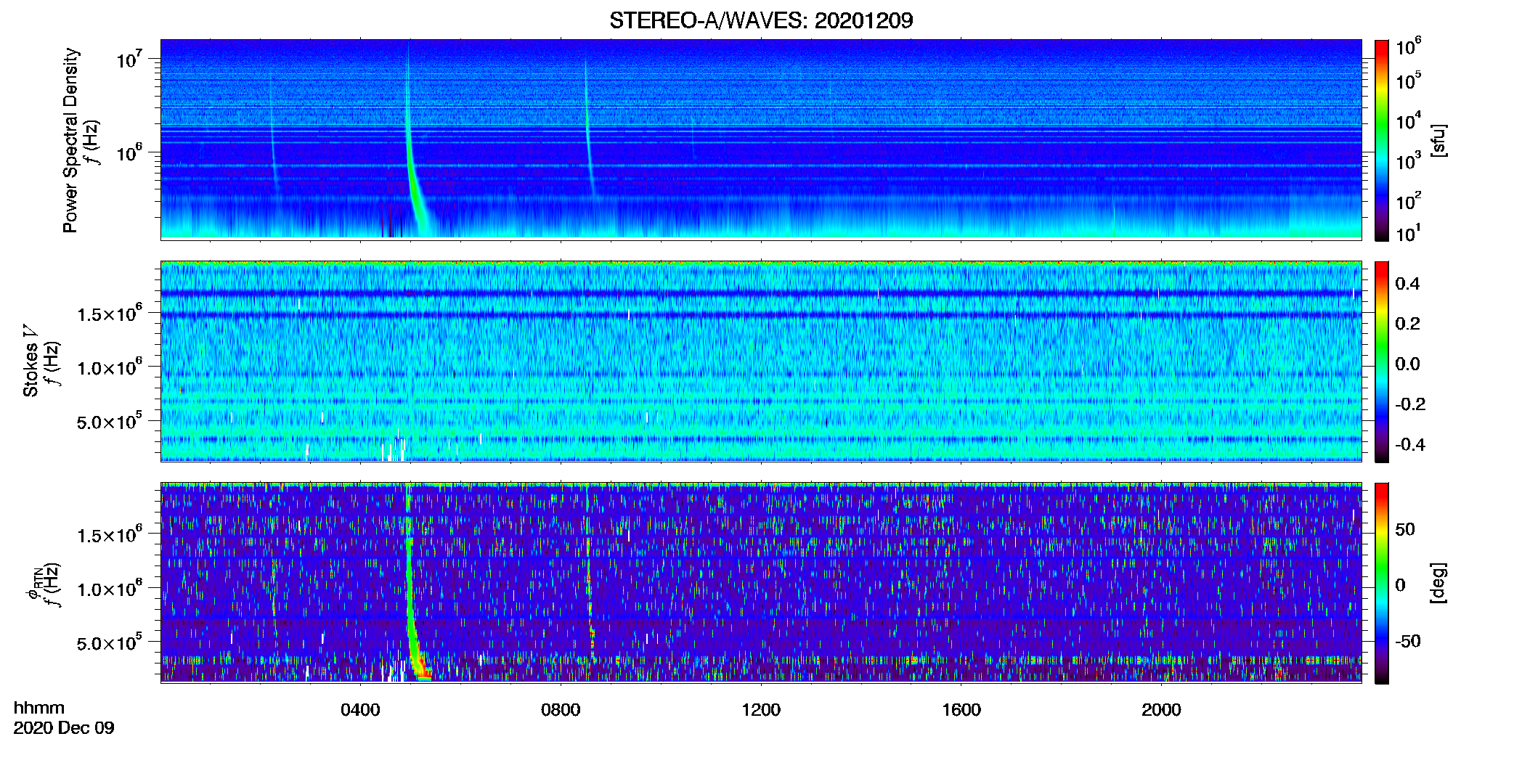
Task: Click the phi RTN degrees color bar
Action: tap(1381, 583)
